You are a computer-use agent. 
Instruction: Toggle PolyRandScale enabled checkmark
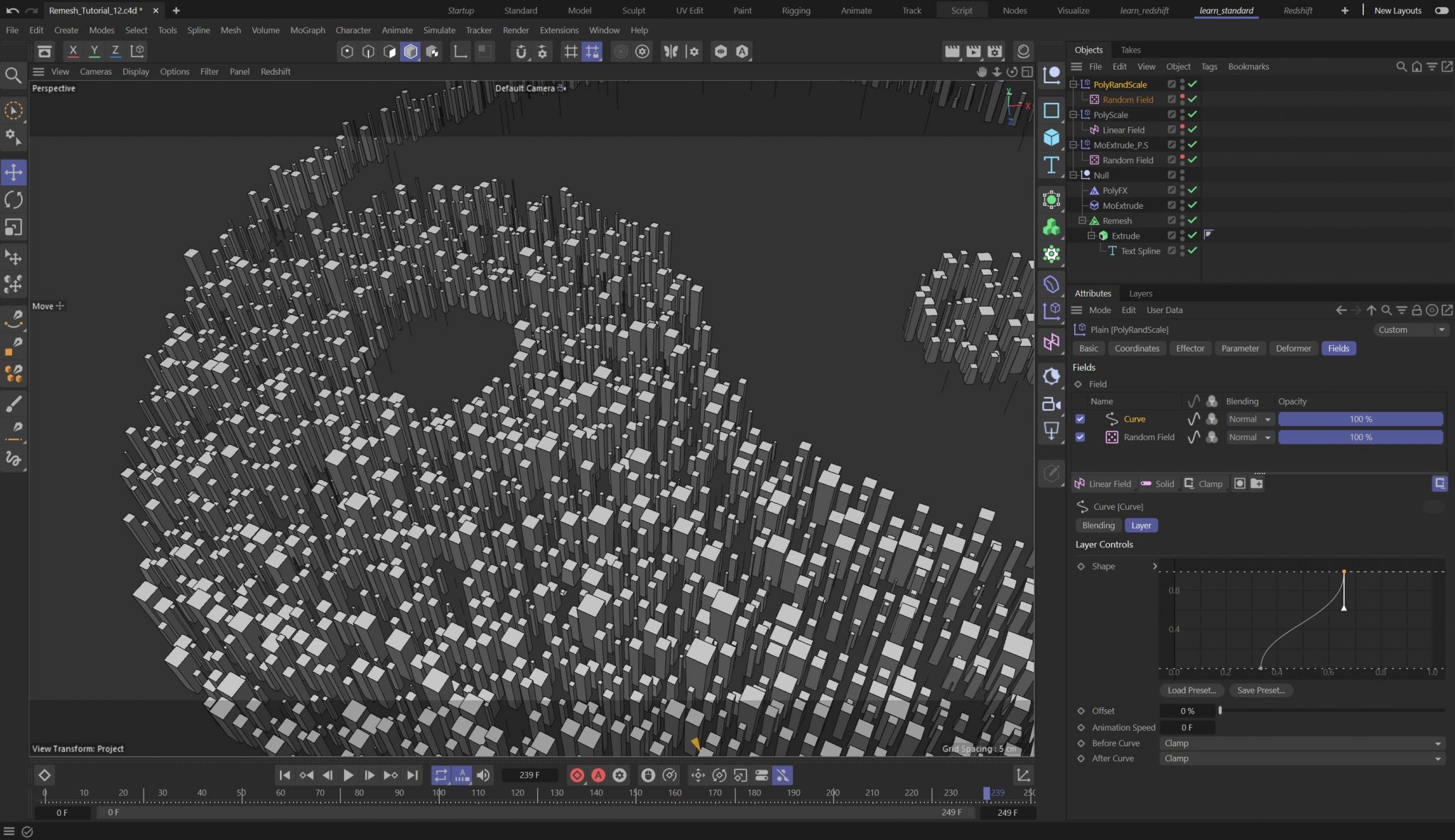1192,84
